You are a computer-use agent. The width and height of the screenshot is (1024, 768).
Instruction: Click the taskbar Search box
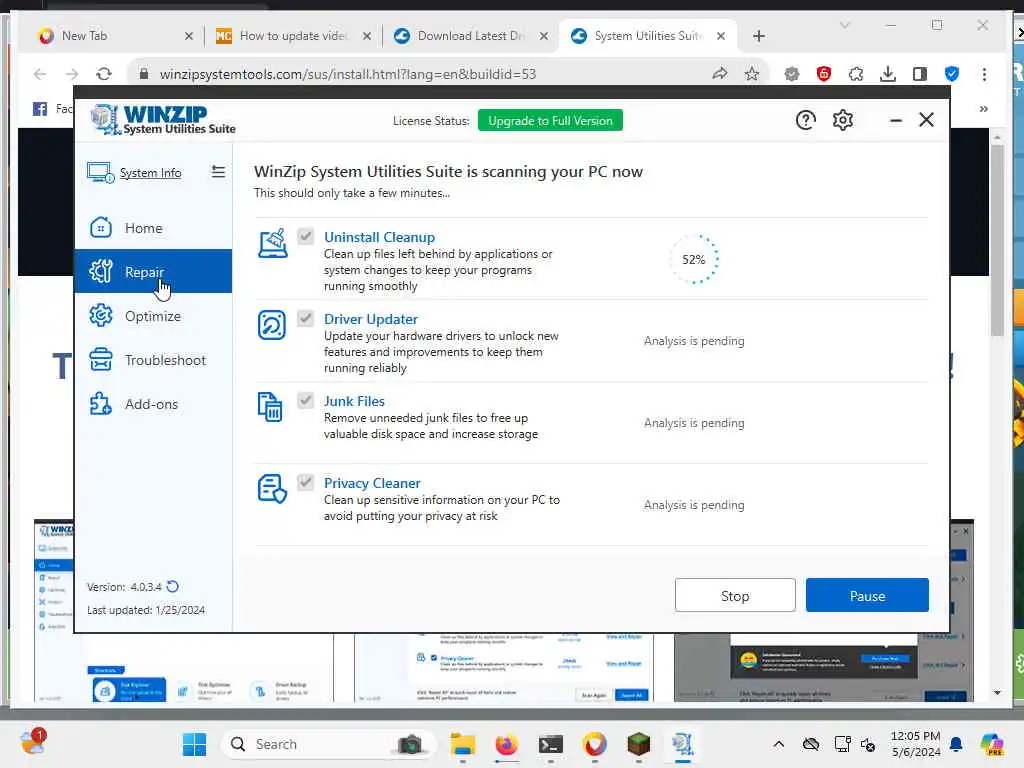pyautogui.click(x=327, y=744)
